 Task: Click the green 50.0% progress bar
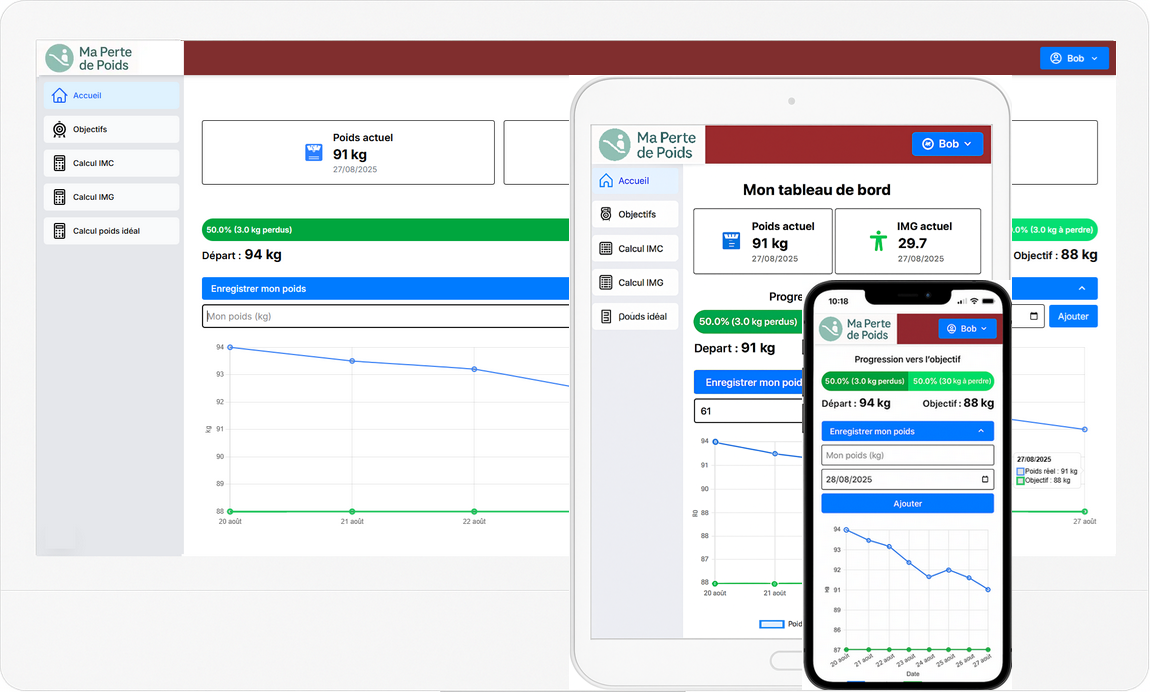[385, 229]
